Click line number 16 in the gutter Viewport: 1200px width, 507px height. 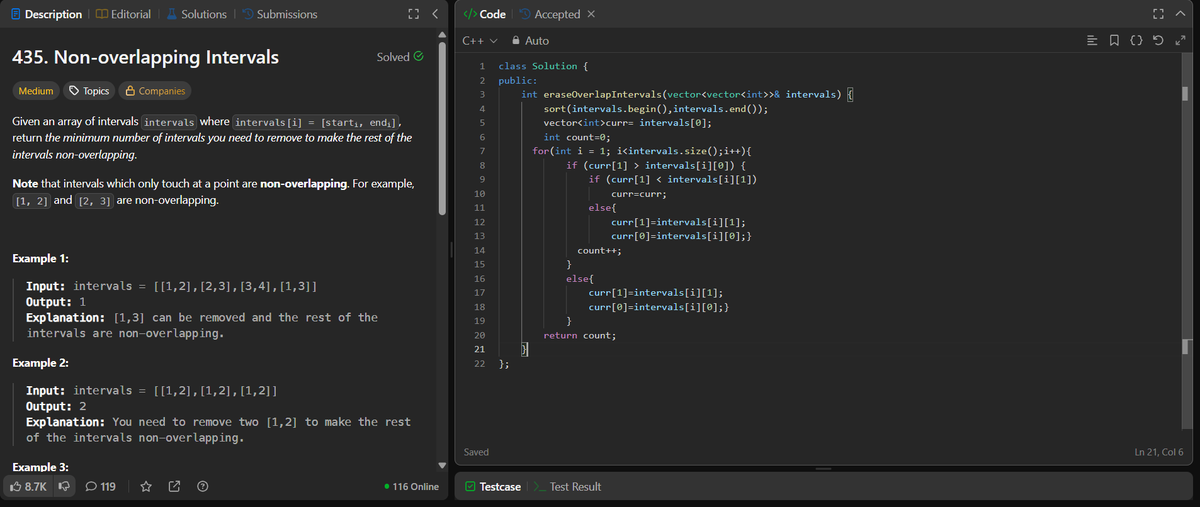click(479, 277)
